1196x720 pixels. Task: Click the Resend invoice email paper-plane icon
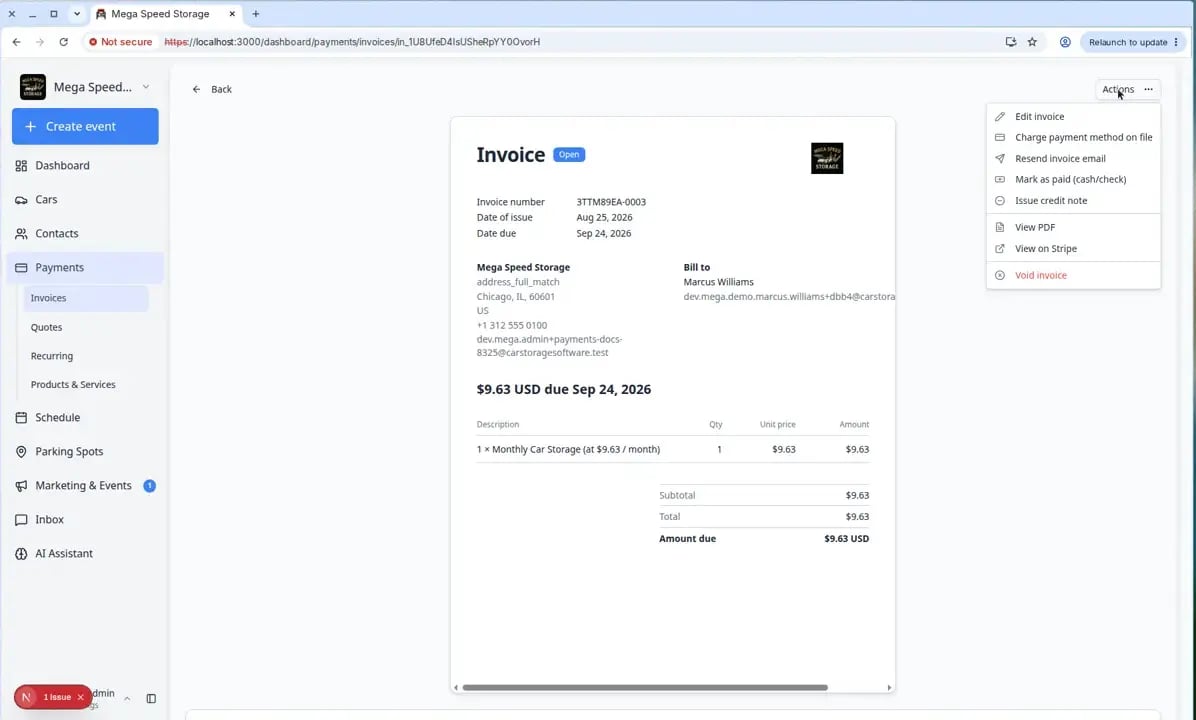[x=1000, y=159]
